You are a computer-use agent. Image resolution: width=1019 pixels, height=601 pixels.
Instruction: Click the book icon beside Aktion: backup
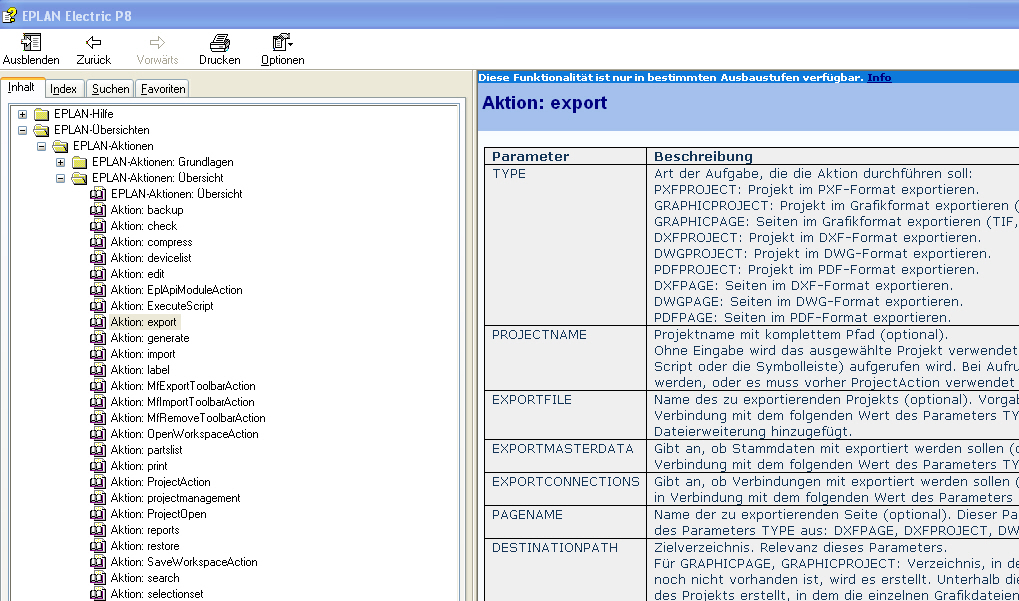[97, 210]
